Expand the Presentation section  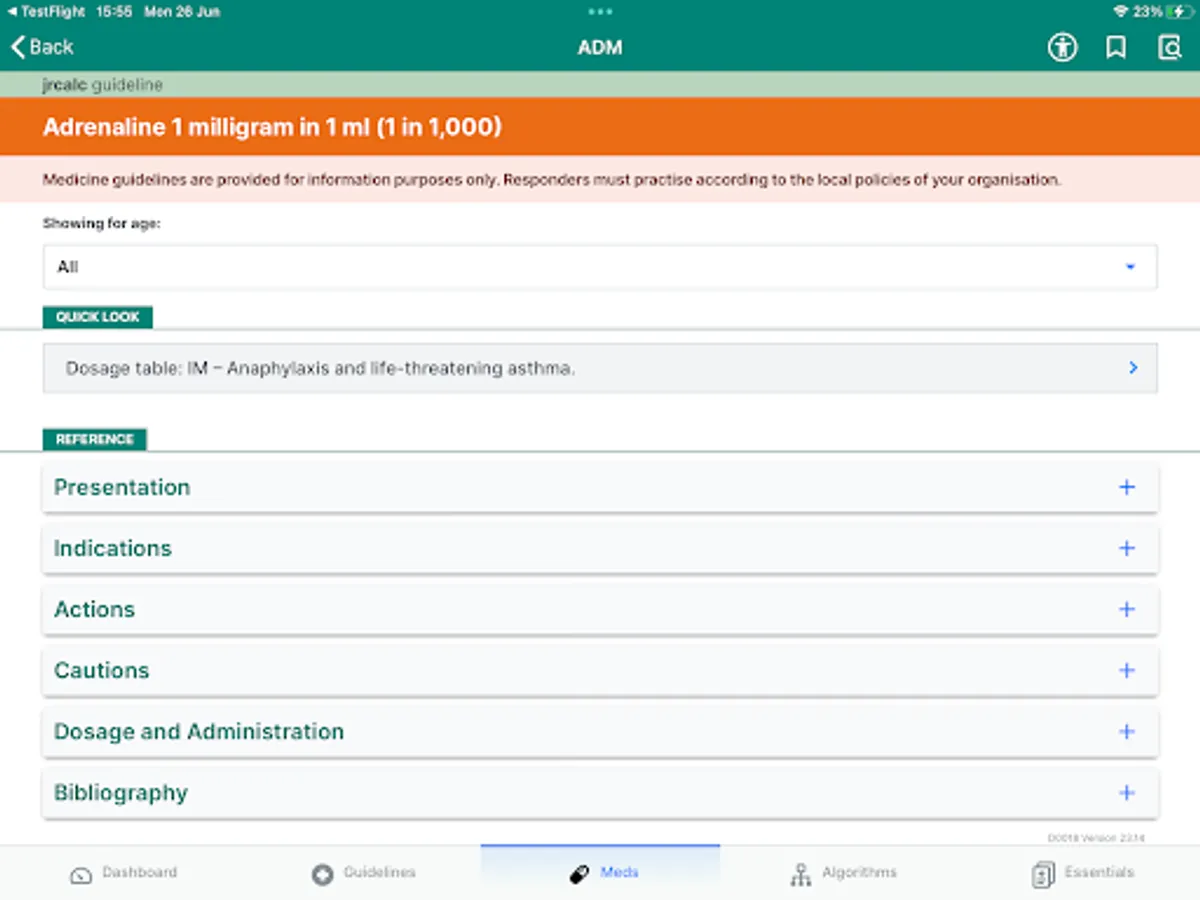pos(600,487)
